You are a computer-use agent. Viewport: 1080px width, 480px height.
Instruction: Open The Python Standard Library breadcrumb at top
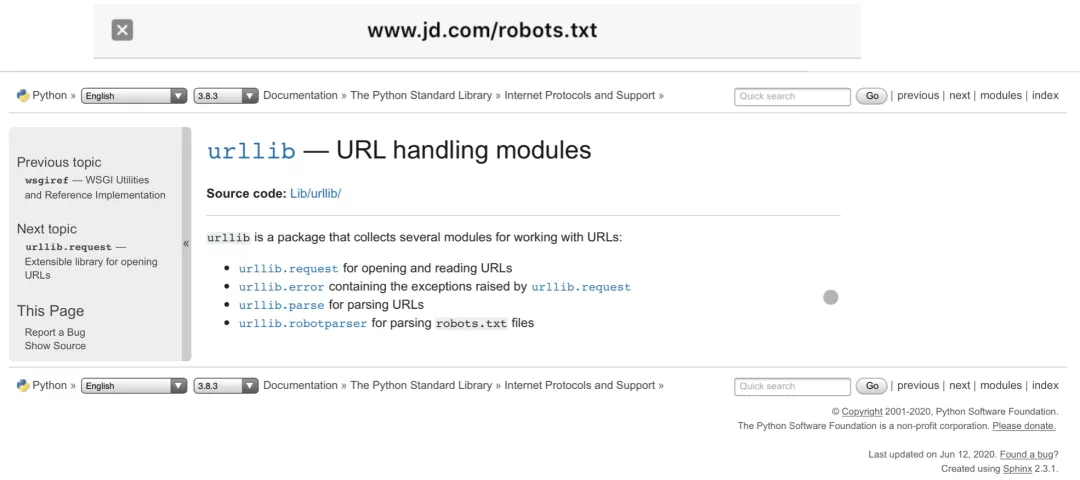pos(421,96)
